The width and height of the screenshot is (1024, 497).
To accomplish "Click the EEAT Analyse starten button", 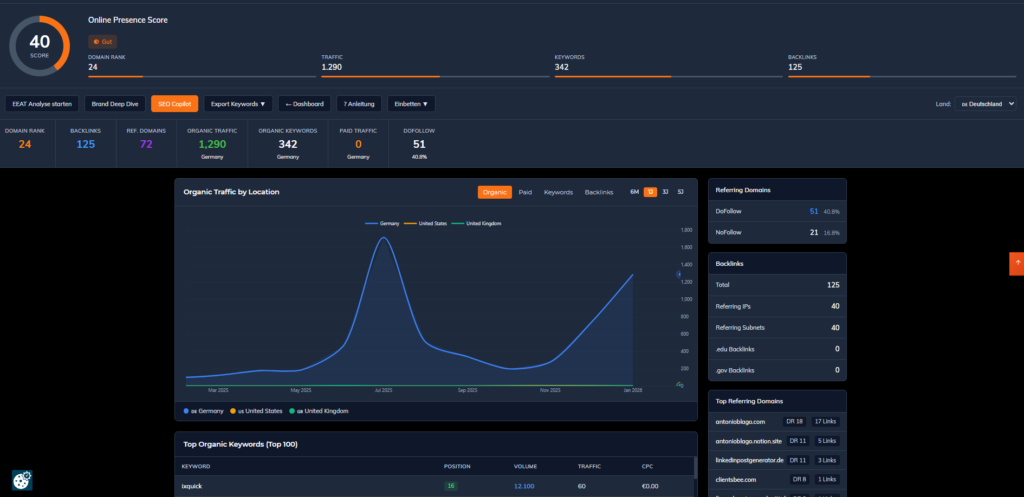I will (42, 103).
